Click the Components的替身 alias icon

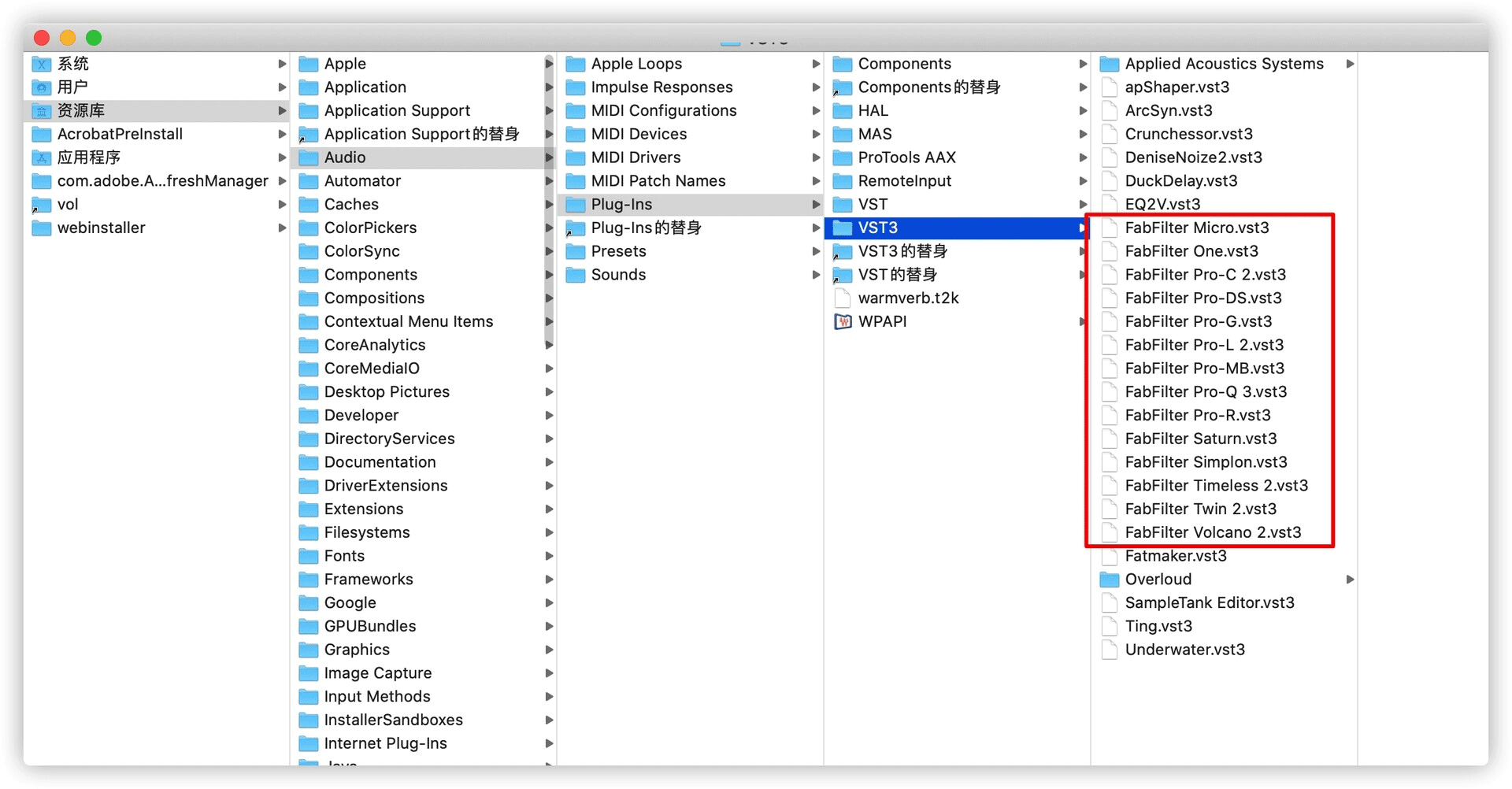843,87
